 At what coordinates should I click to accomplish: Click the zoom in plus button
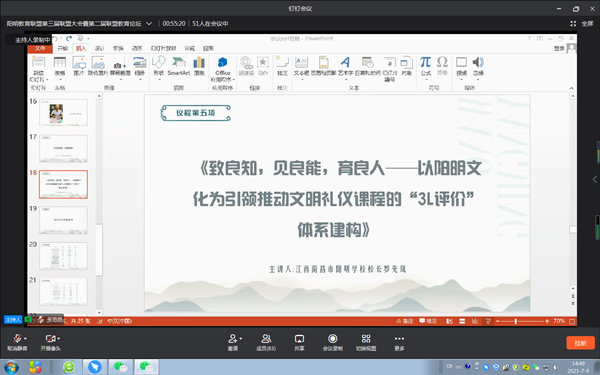click(x=547, y=321)
